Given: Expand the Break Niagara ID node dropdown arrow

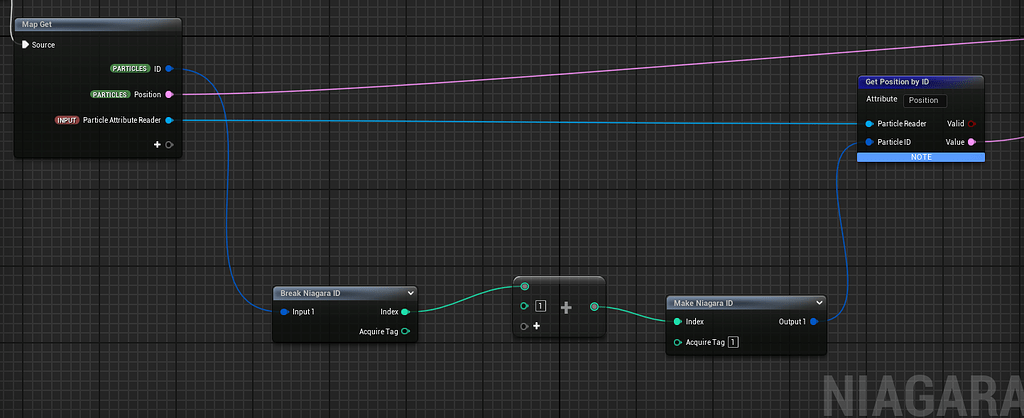Looking at the screenshot, I should click(411, 293).
